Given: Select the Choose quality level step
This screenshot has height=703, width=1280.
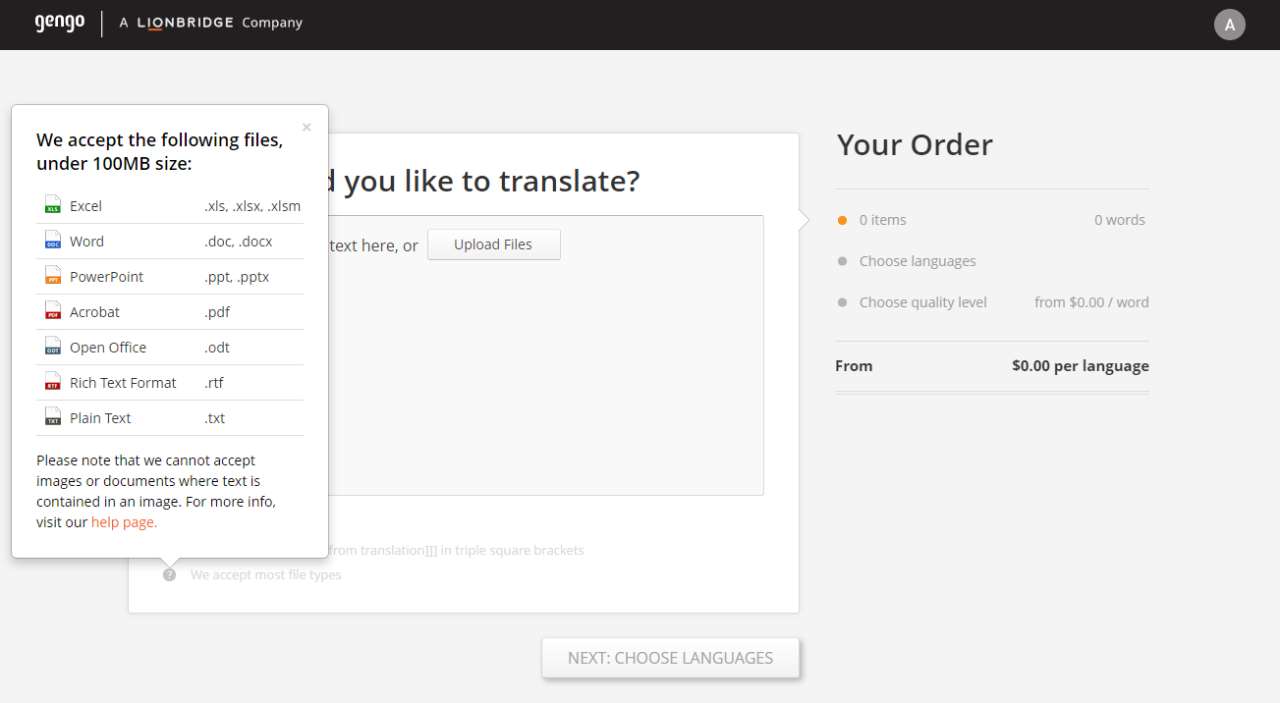Looking at the screenshot, I should 922,302.
